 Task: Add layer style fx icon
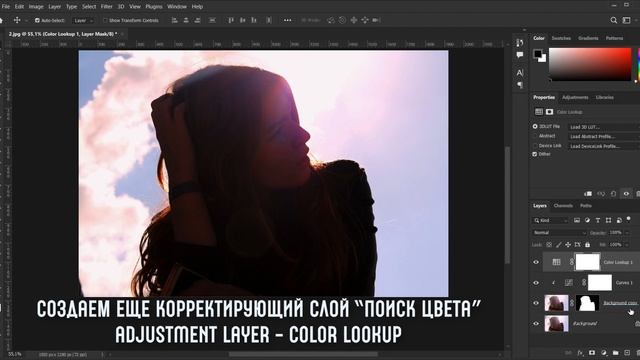click(580, 353)
